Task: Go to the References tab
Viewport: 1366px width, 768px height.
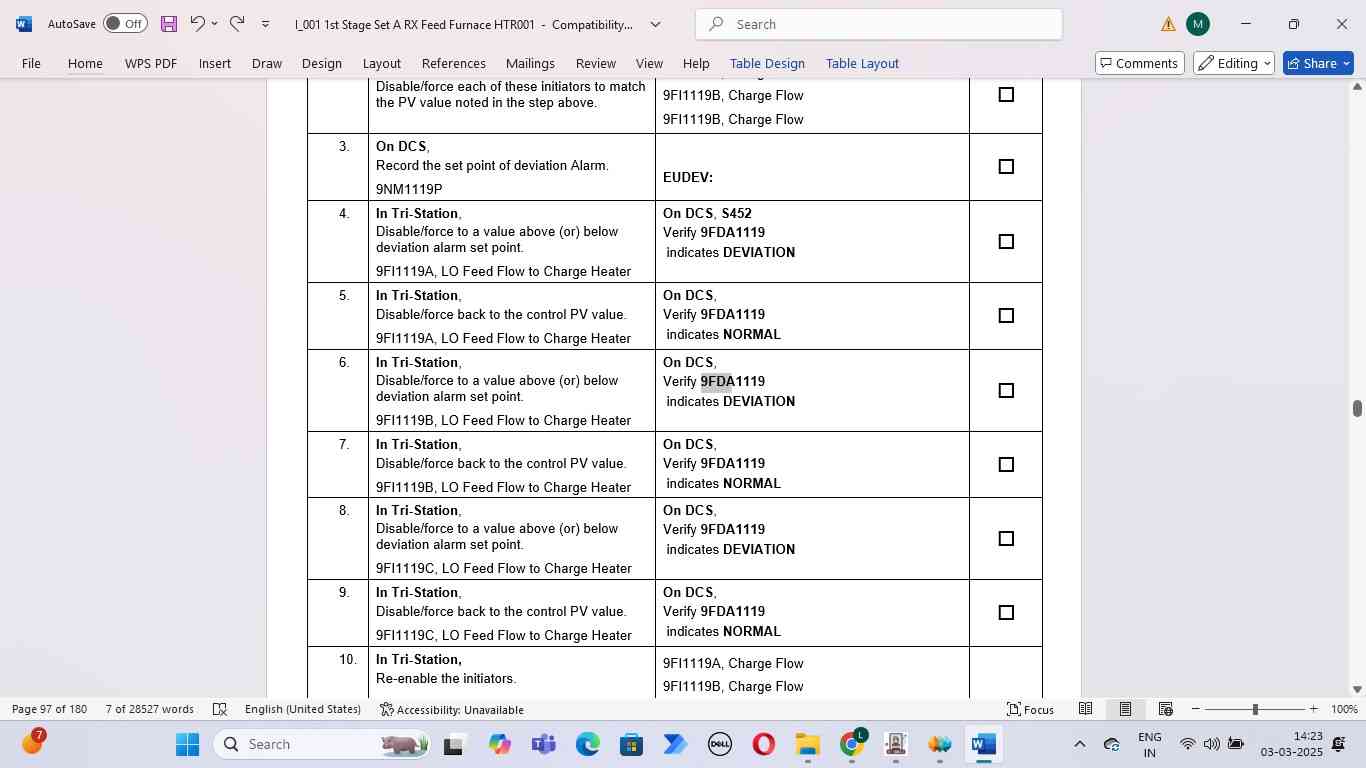Action: tap(454, 63)
